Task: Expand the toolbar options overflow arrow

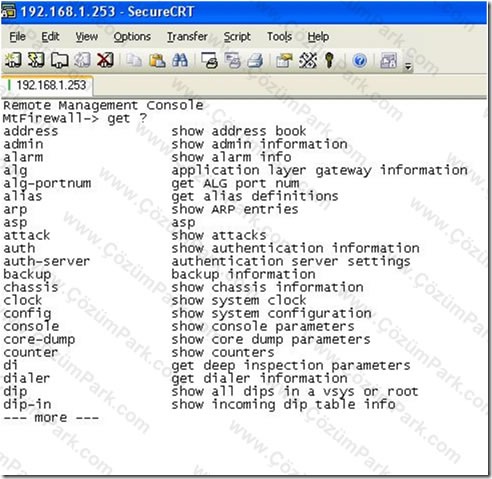Action: (x=408, y=66)
